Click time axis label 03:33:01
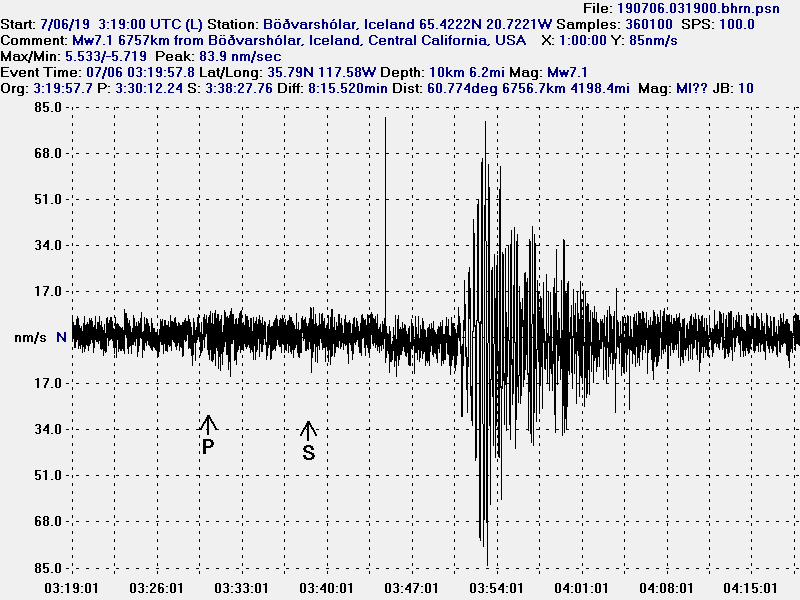 pos(241,588)
